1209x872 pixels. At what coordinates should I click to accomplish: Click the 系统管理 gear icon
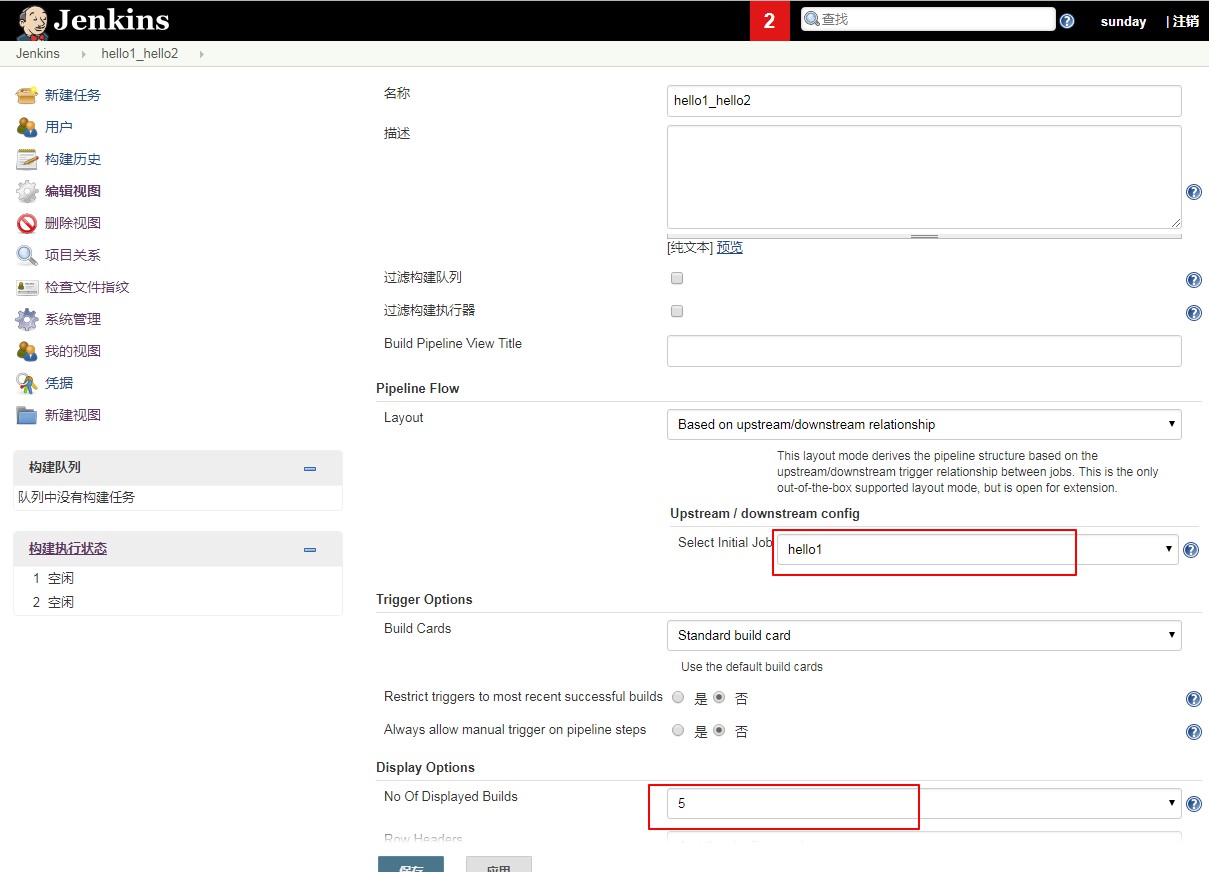click(x=27, y=319)
